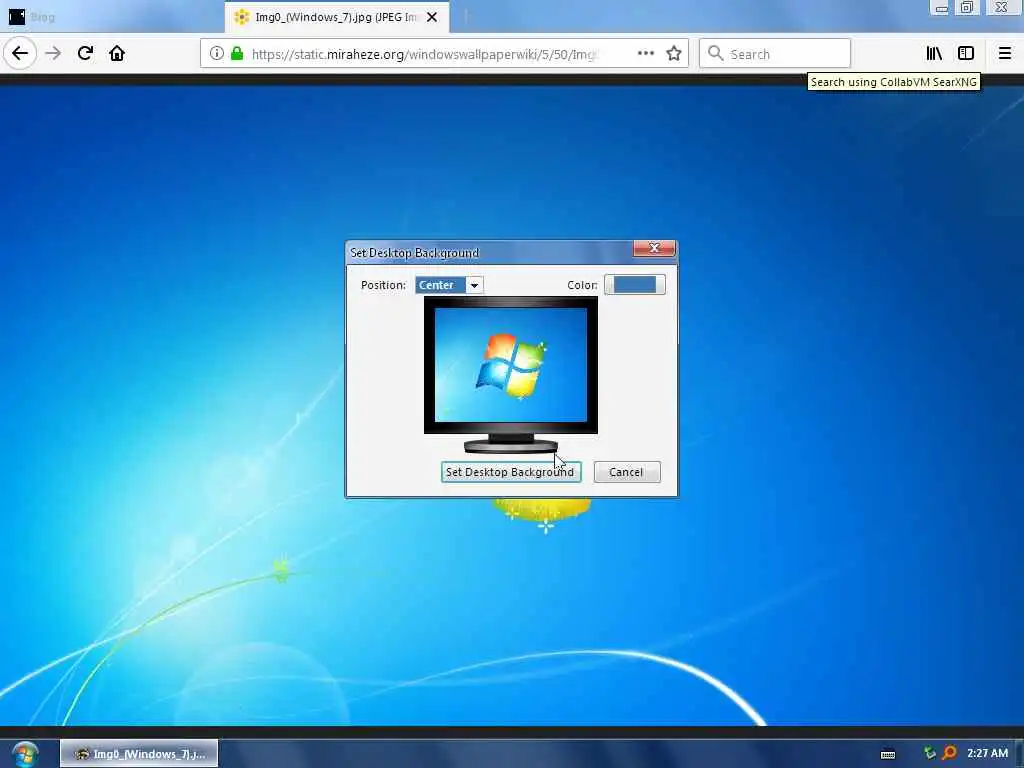Toggle the sidebar view icon
The width and height of the screenshot is (1024, 768).
click(966, 54)
